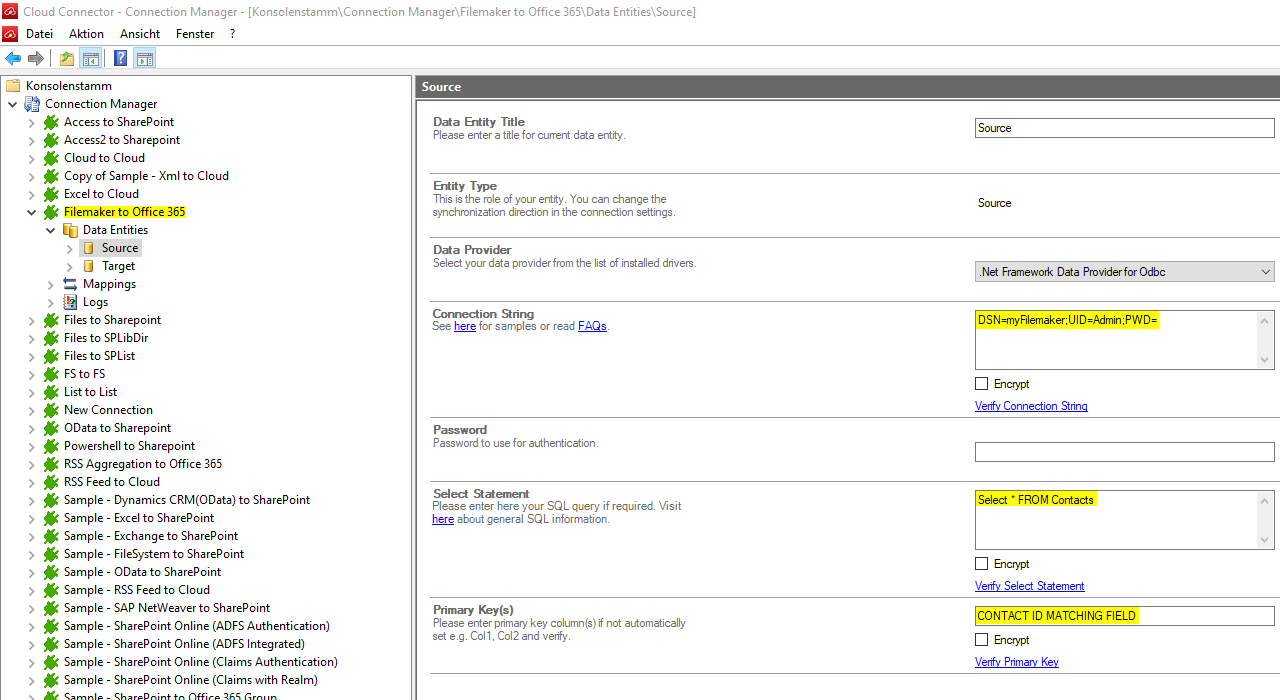This screenshot has width=1280, height=700.
Task: Click the Password input field
Action: point(1124,452)
